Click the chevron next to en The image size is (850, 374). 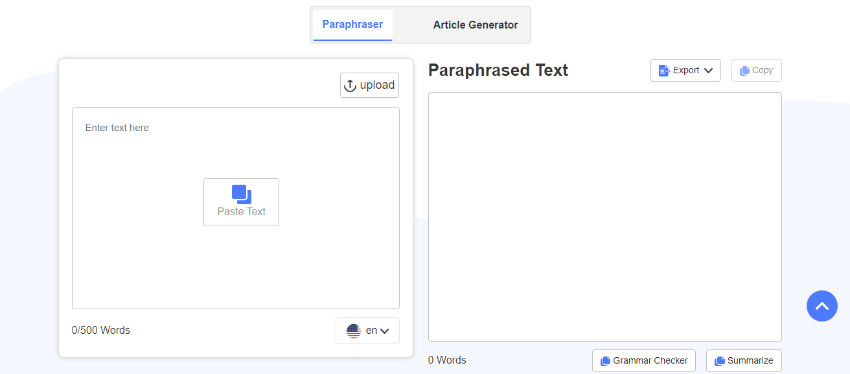(384, 331)
